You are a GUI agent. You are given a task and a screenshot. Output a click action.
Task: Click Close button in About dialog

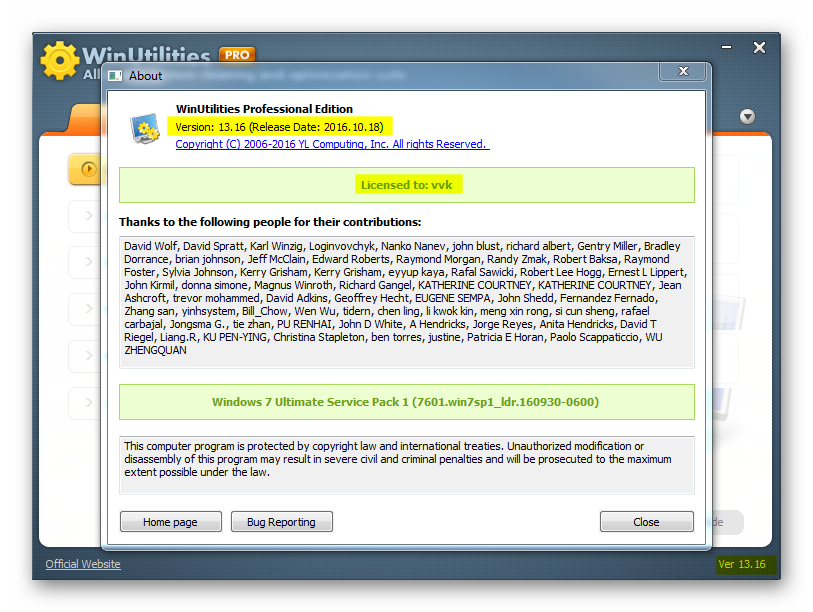[647, 522]
